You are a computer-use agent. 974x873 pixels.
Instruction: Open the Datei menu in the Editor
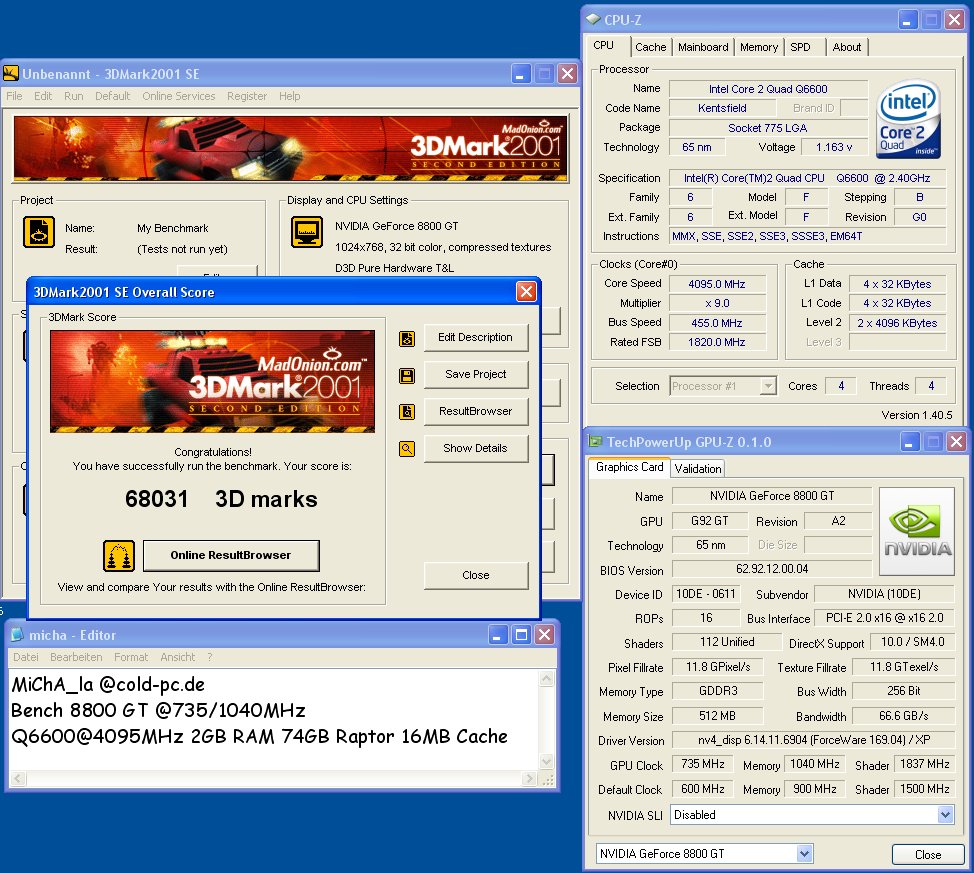[25, 657]
